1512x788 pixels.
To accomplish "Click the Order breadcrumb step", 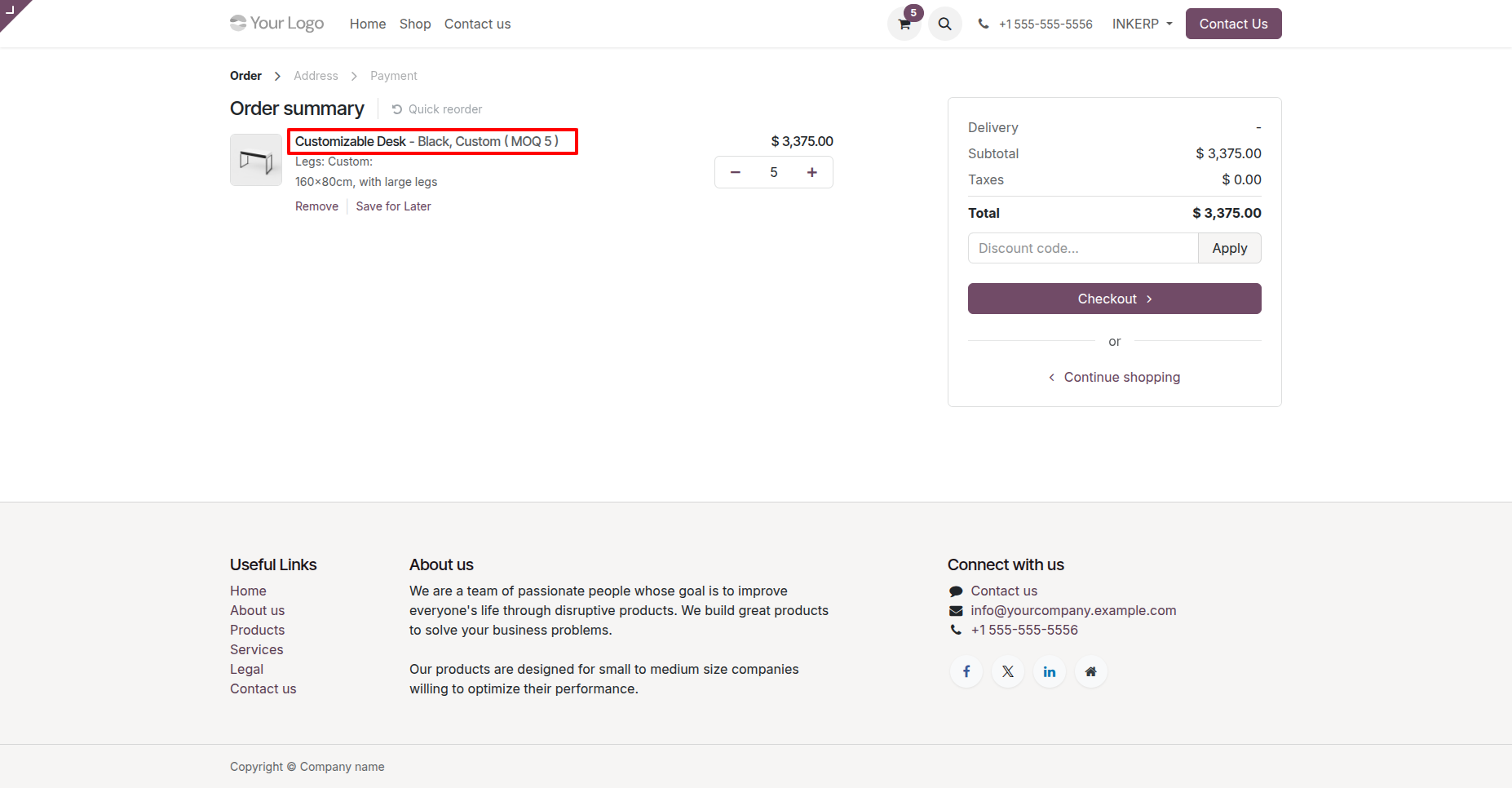I will pos(245,76).
